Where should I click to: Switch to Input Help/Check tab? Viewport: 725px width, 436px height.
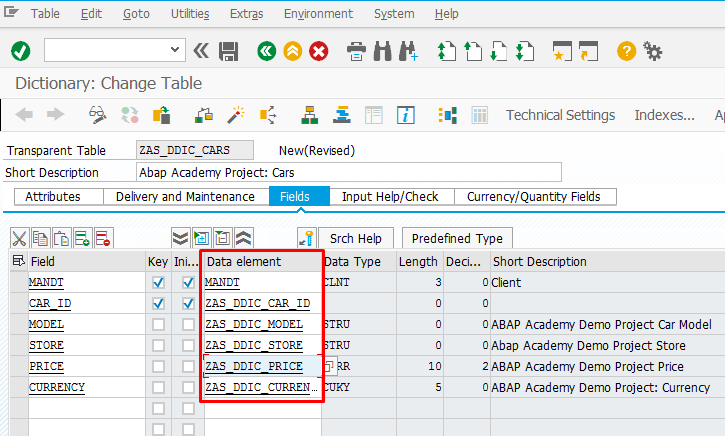pyautogui.click(x=390, y=197)
